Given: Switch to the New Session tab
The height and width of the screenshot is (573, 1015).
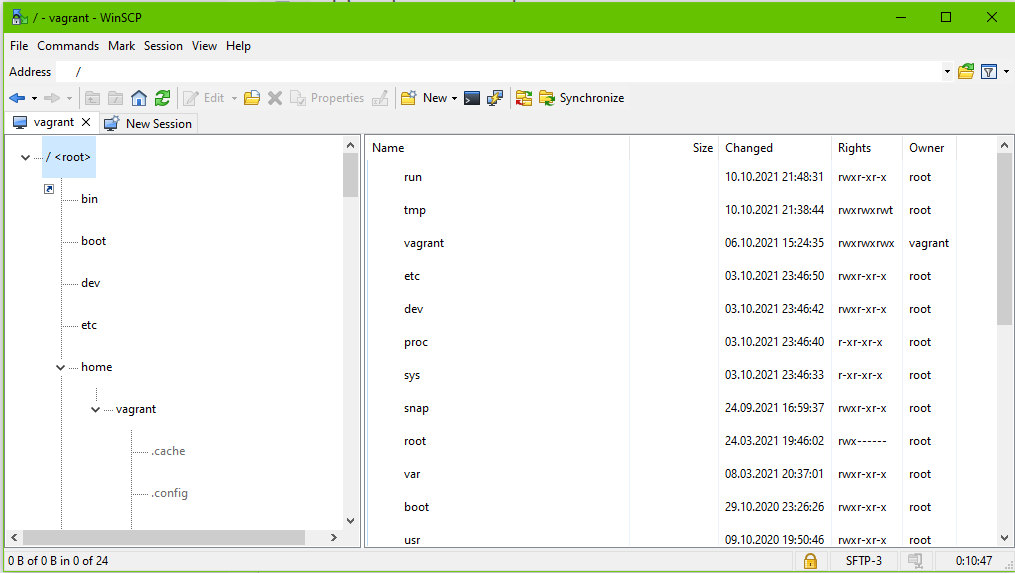Looking at the screenshot, I should pyautogui.click(x=149, y=123).
